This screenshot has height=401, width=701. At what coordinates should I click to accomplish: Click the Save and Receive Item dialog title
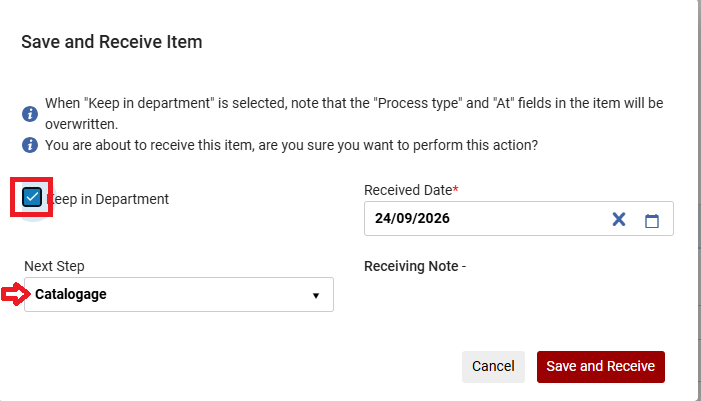[112, 42]
